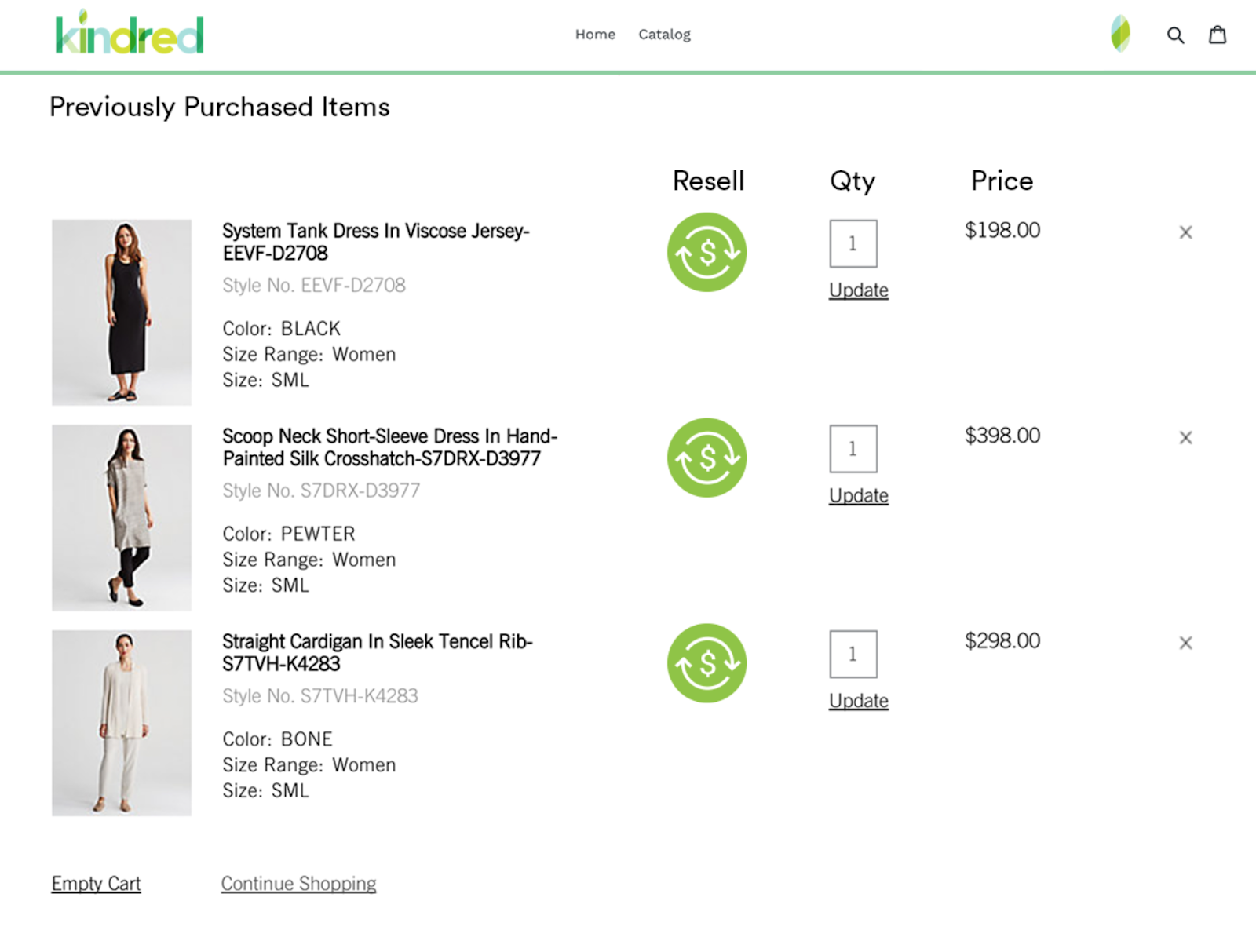The width and height of the screenshot is (1256, 952).
Task: Remove the $398.00 Scoop Neck Dress
Action: point(1185,438)
